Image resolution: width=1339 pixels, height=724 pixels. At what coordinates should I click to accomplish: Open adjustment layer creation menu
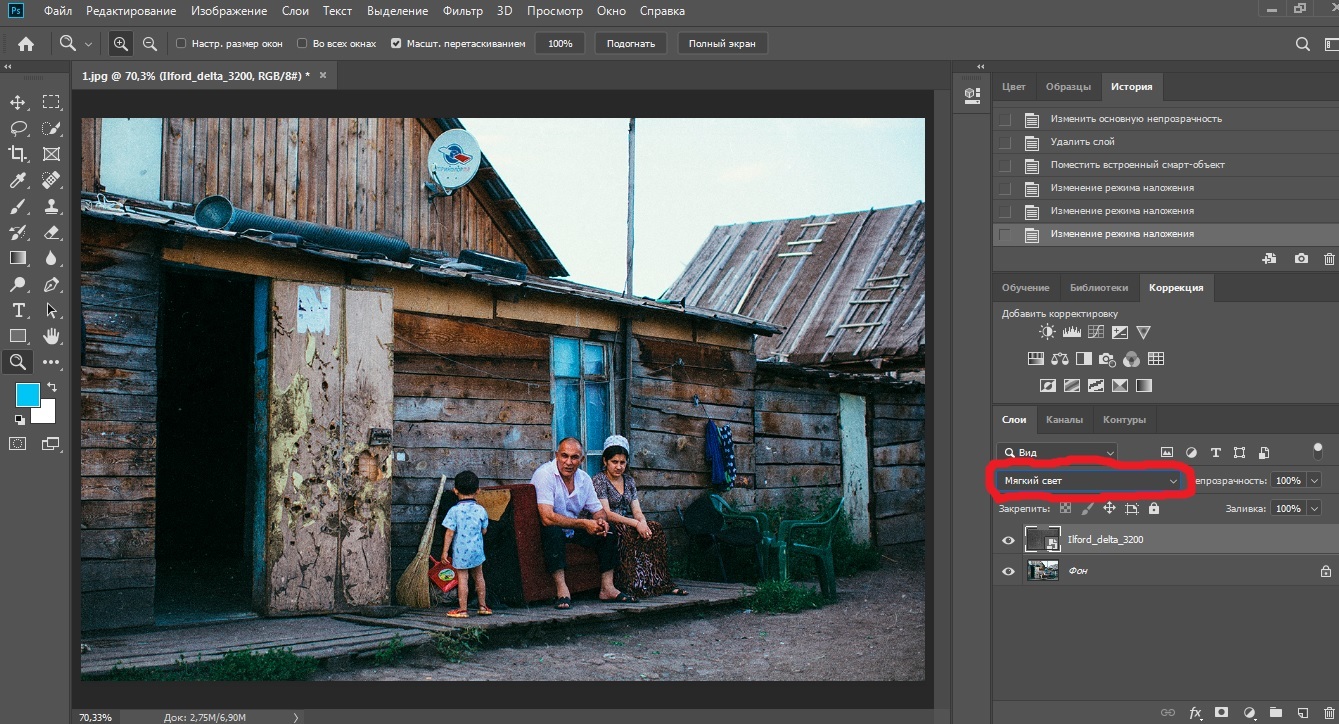tap(1248, 713)
